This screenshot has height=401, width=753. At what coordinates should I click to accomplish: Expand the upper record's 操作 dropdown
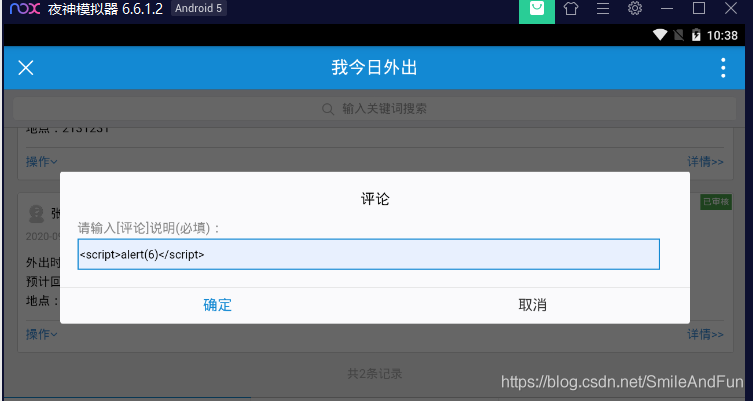click(41, 161)
